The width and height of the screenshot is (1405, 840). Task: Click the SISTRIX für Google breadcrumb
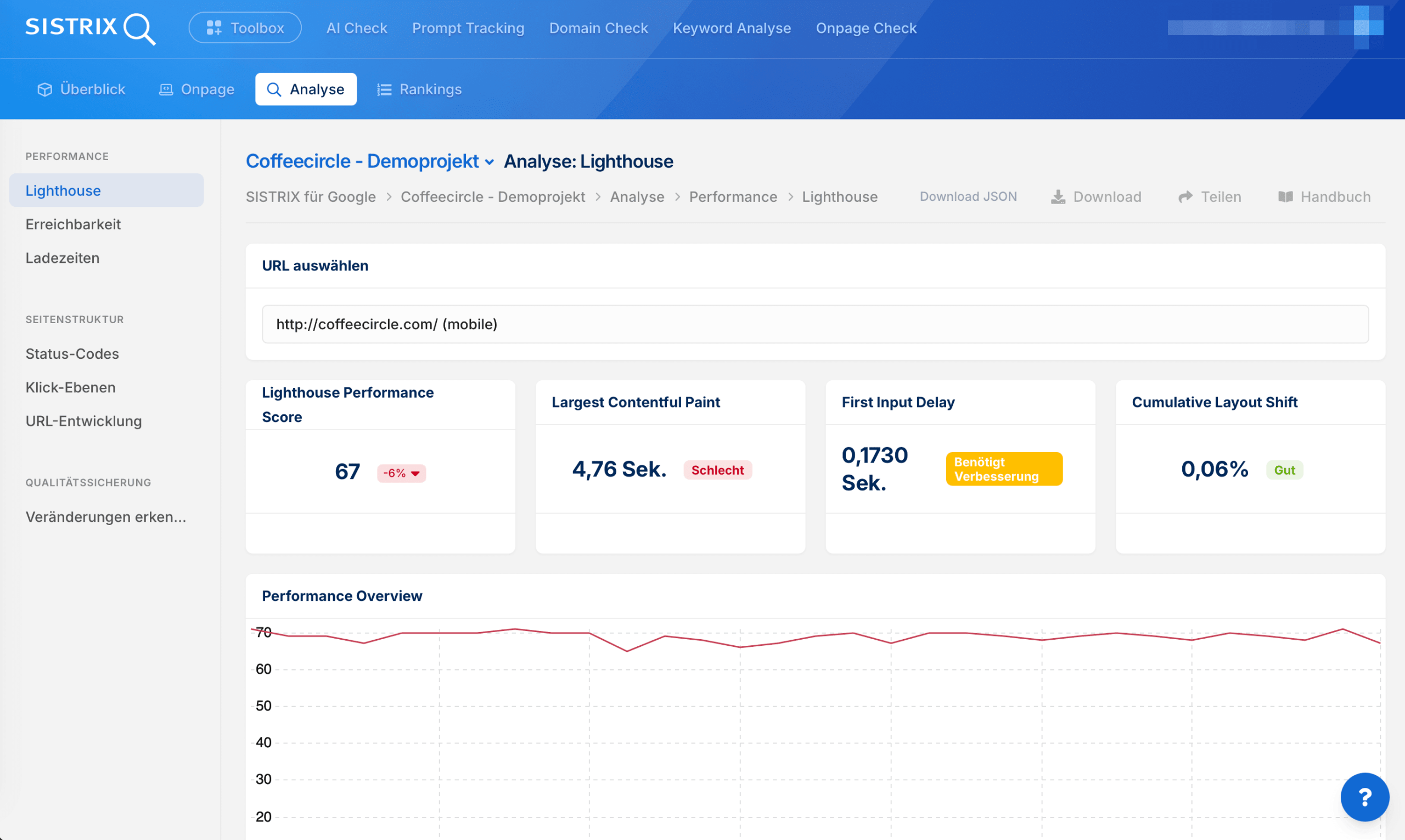311,196
